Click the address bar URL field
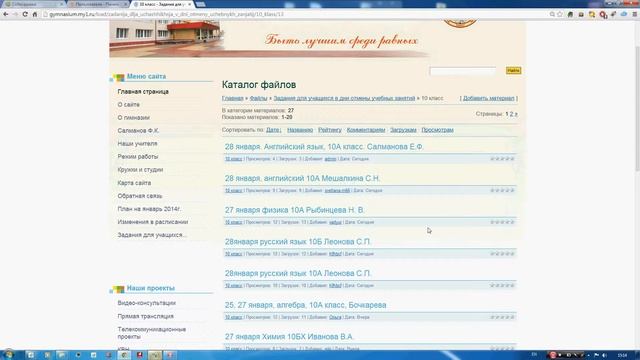The height and width of the screenshot is (360, 640). [x=294, y=14]
